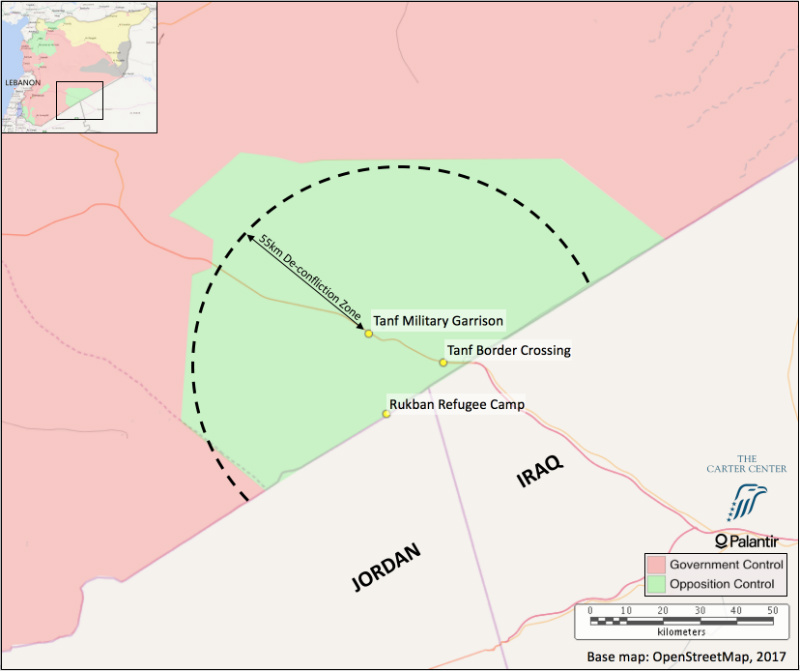The height and width of the screenshot is (671, 800).
Task: Click the Government Control pink legend swatch
Action: [x=655, y=565]
